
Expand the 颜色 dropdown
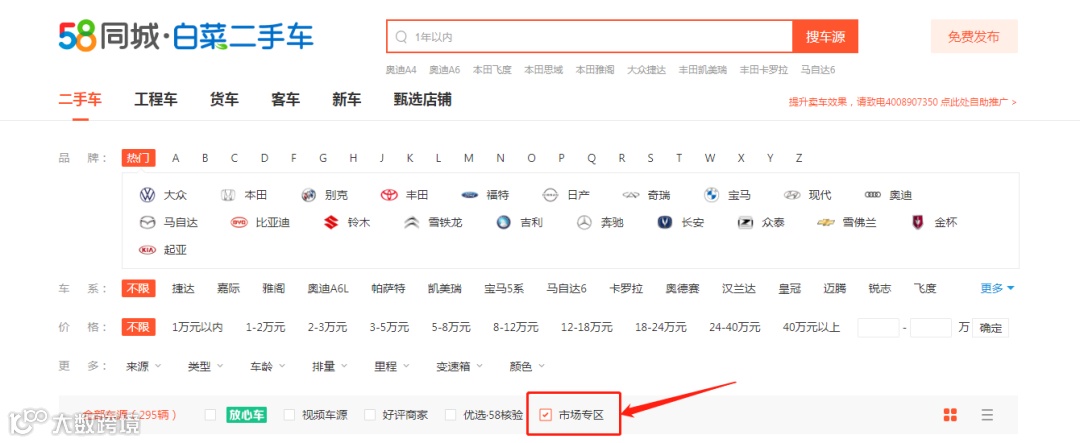point(527,367)
